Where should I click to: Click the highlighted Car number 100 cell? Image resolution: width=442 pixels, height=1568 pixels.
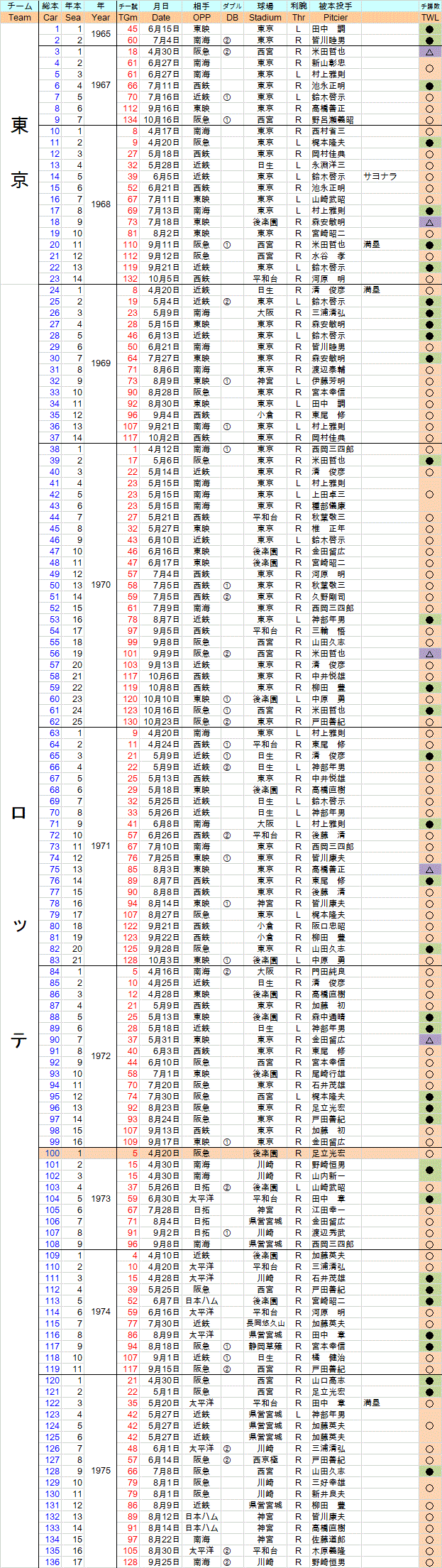(50, 1153)
